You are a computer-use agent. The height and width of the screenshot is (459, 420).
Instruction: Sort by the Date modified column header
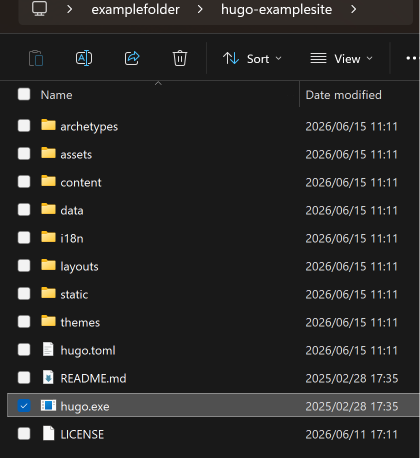(x=343, y=95)
